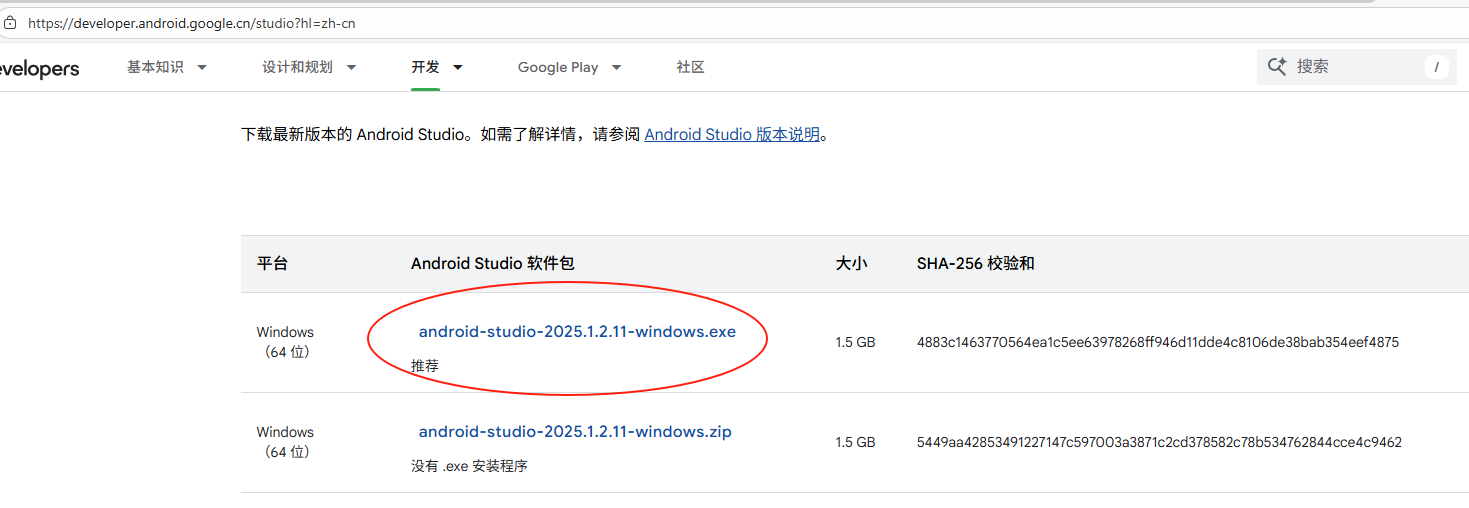Click the 1.5 GB size in zip row
Screen dimensions: 1469x508
point(855,442)
